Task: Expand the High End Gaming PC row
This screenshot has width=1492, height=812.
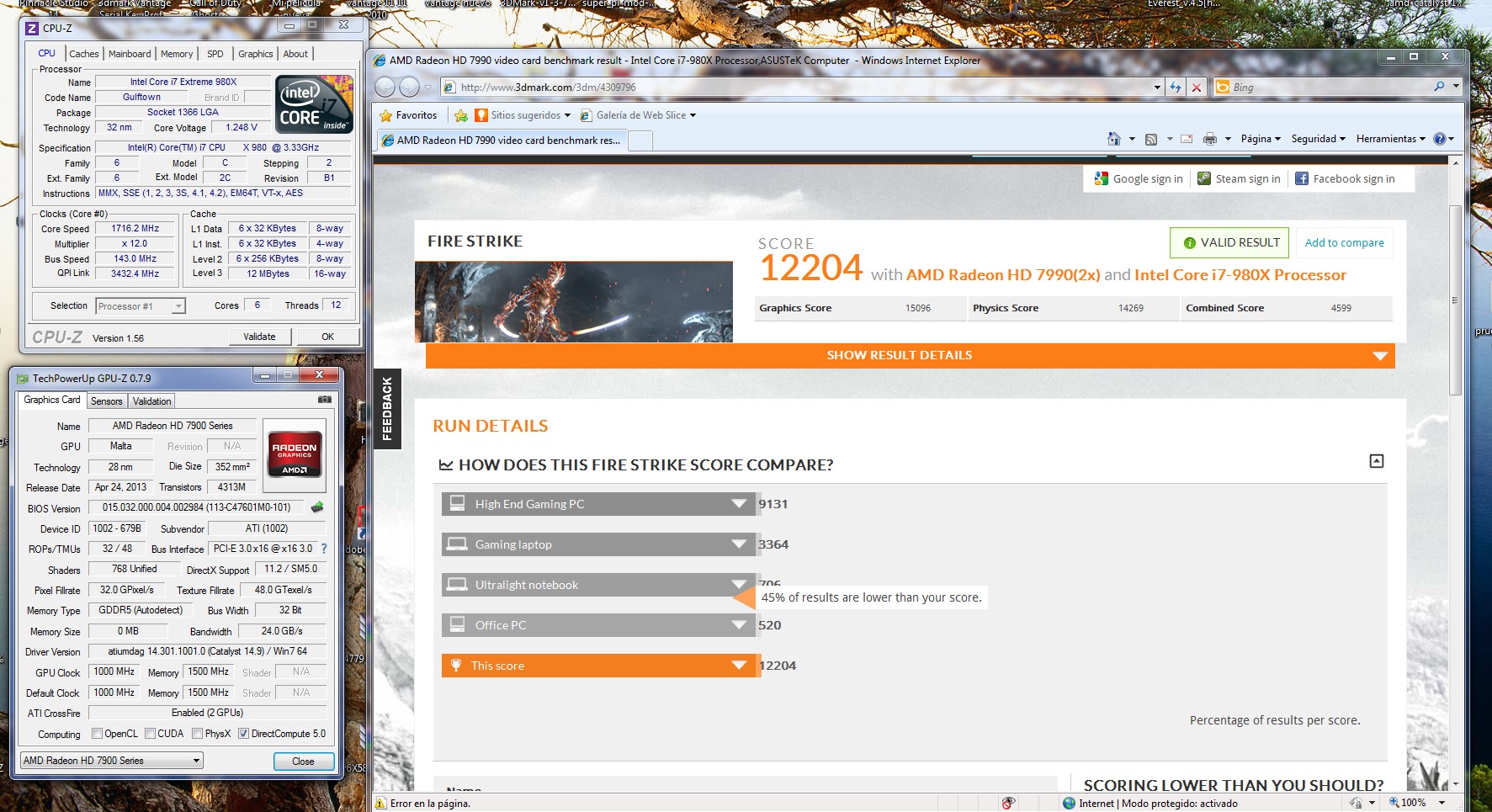Action: coord(739,504)
